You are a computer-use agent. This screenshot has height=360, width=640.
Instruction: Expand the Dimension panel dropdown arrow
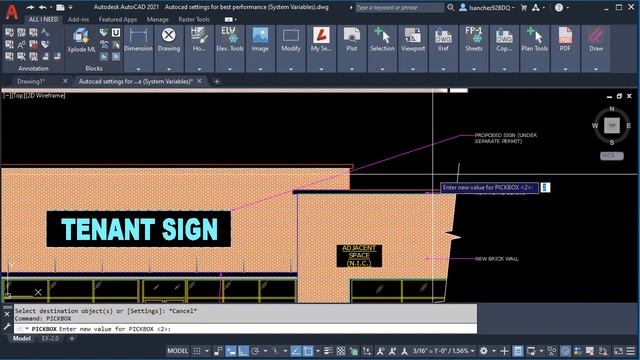138,69
